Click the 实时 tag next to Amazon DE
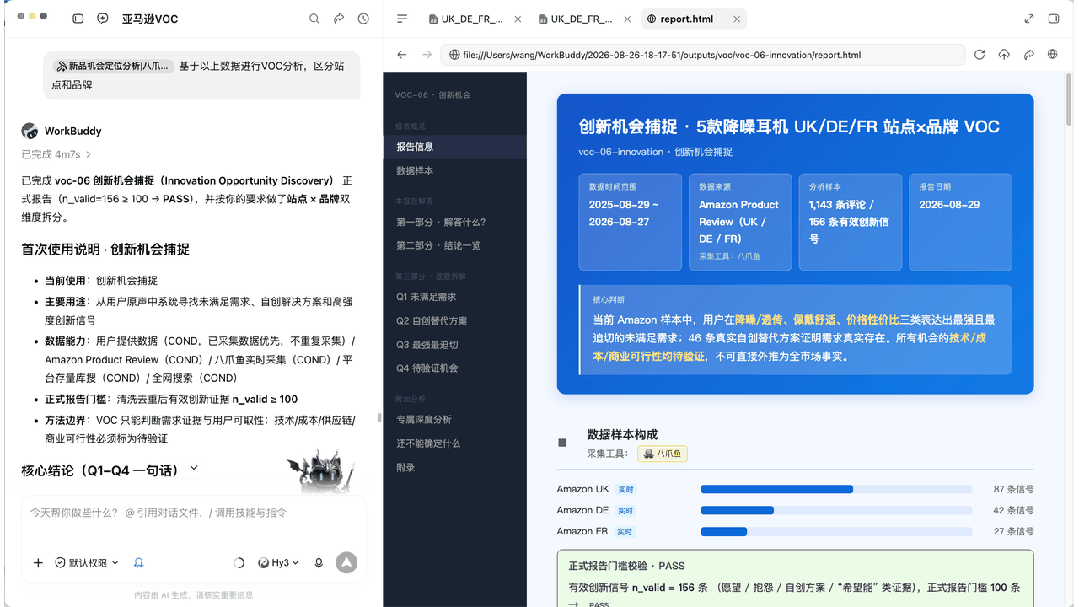 [626, 511]
